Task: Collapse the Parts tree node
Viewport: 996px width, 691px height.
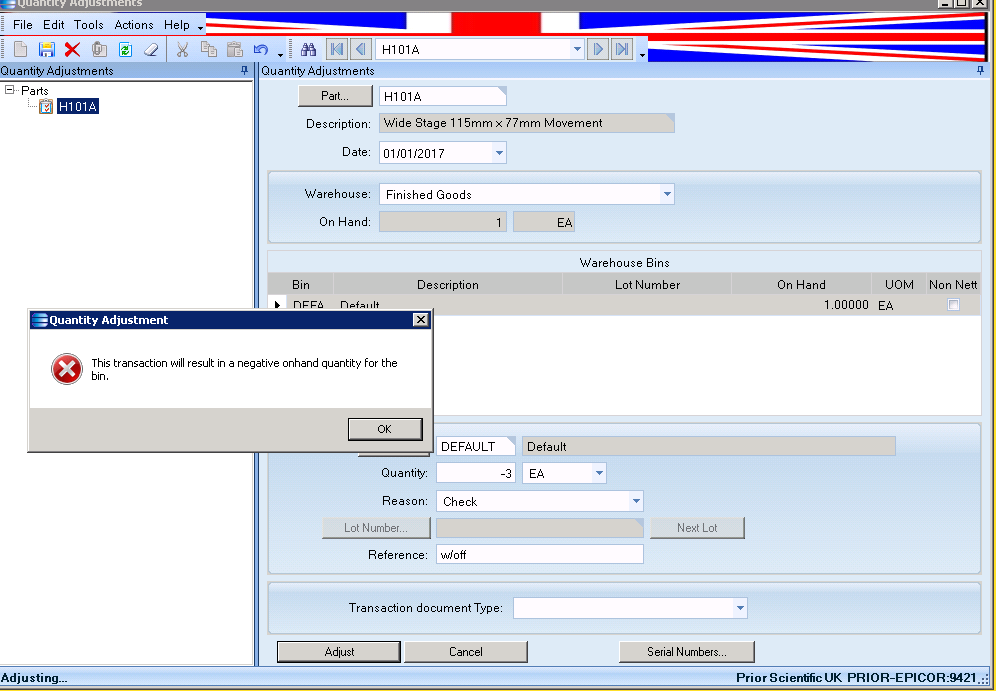Action: (10, 90)
